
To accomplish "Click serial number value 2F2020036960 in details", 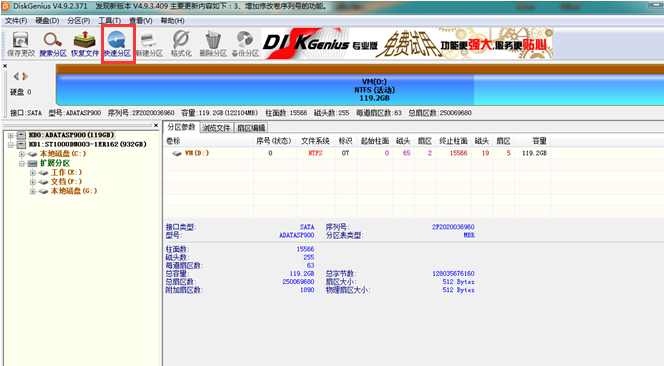I will pyautogui.click(x=453, y=227).
